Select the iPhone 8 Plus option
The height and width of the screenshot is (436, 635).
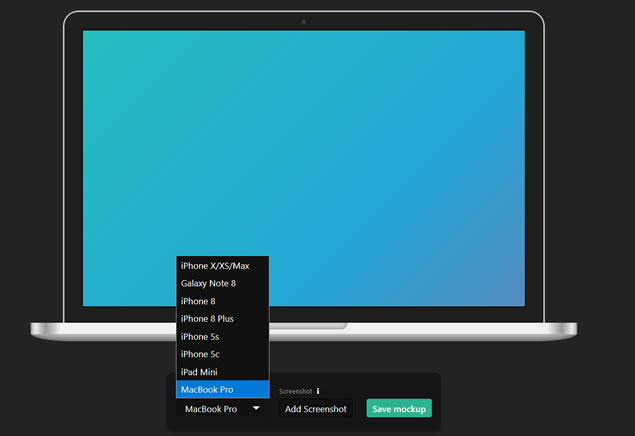(x=222, y=319)
